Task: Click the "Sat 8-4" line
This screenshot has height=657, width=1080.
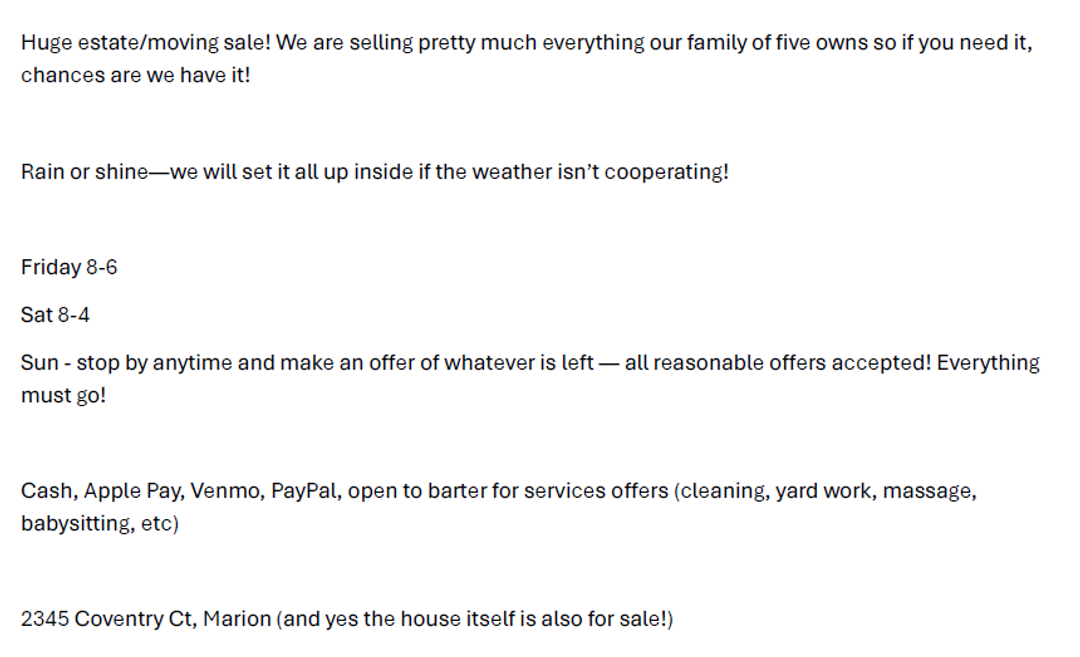Action: [55, 315]
